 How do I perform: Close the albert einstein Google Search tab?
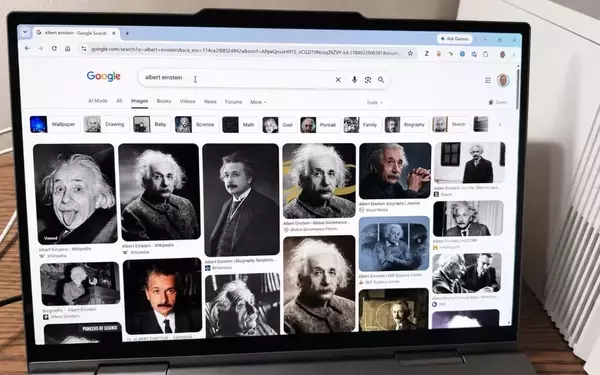114,33
